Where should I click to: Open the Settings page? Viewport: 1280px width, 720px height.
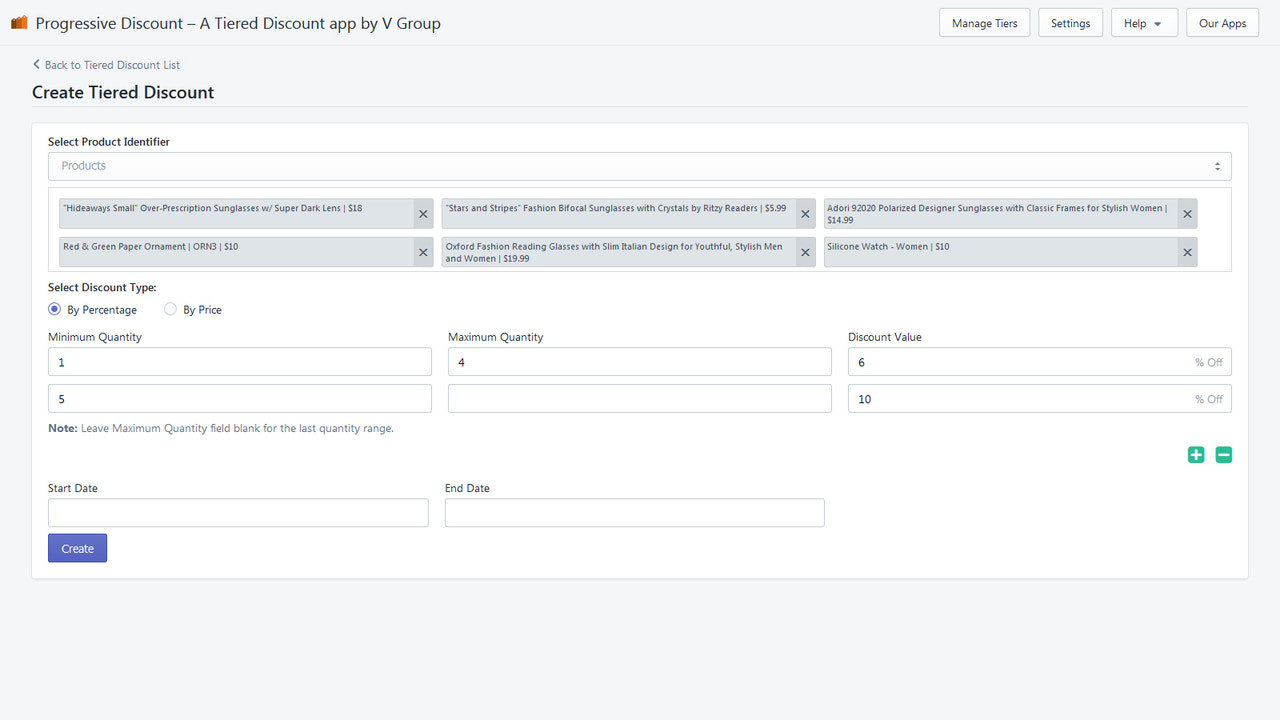coord(1070,23)
